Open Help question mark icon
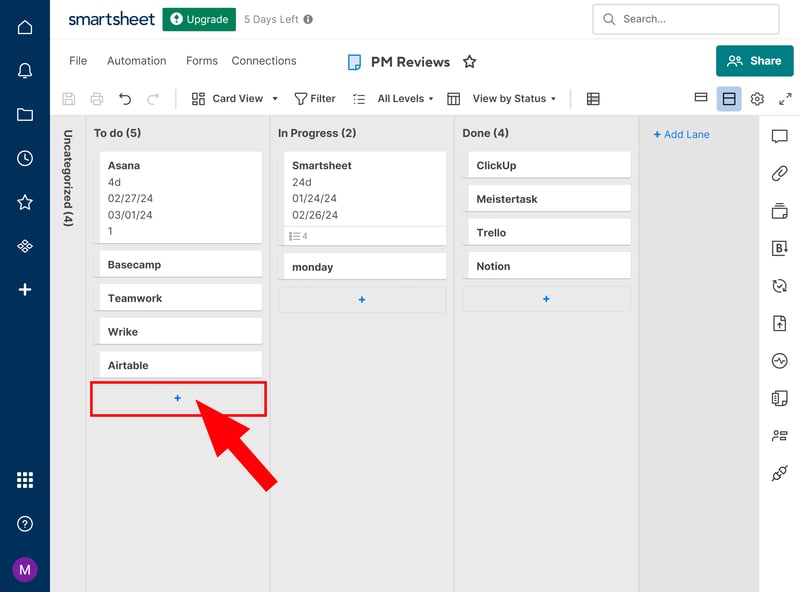The height and width of the screenshot is (592, 800). (24, 524)
